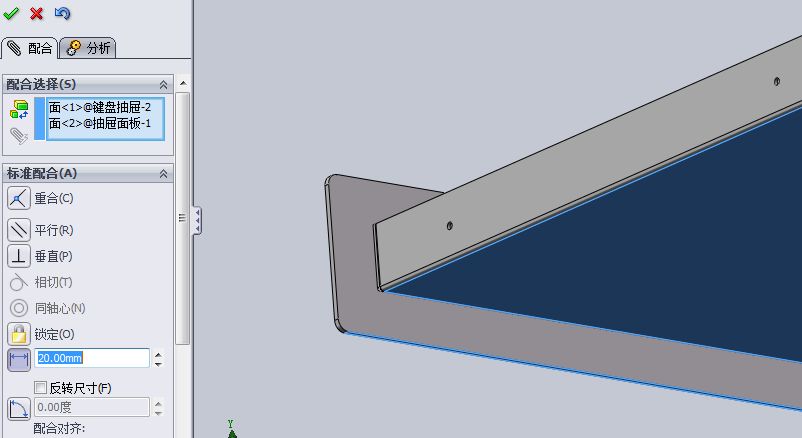Click the 0.00度 angle input field
The width and height of the screenshot is (802, 438).
pos(92,407)
